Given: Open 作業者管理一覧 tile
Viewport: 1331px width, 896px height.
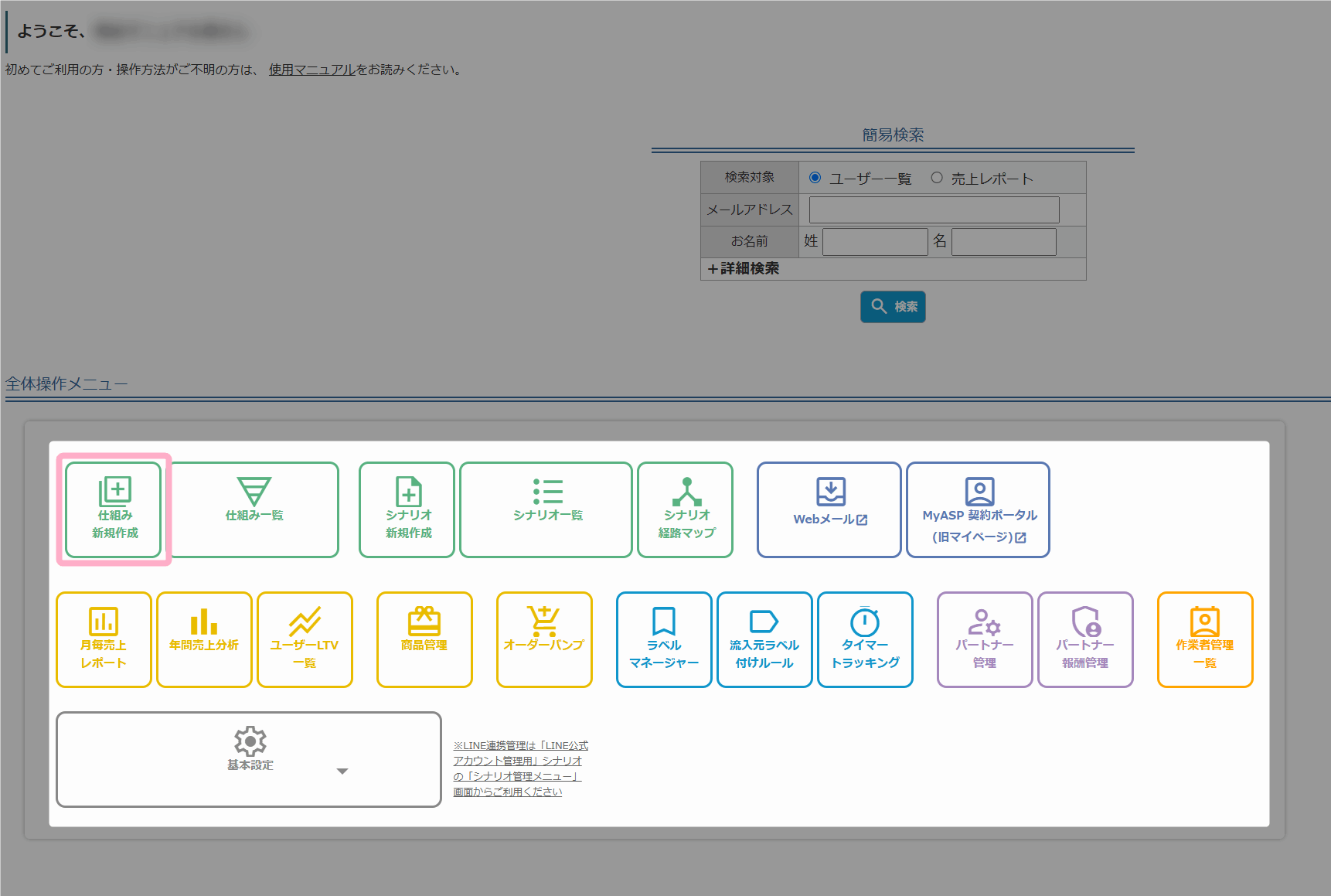Looking at the screenshot, I should [1205, 639].
